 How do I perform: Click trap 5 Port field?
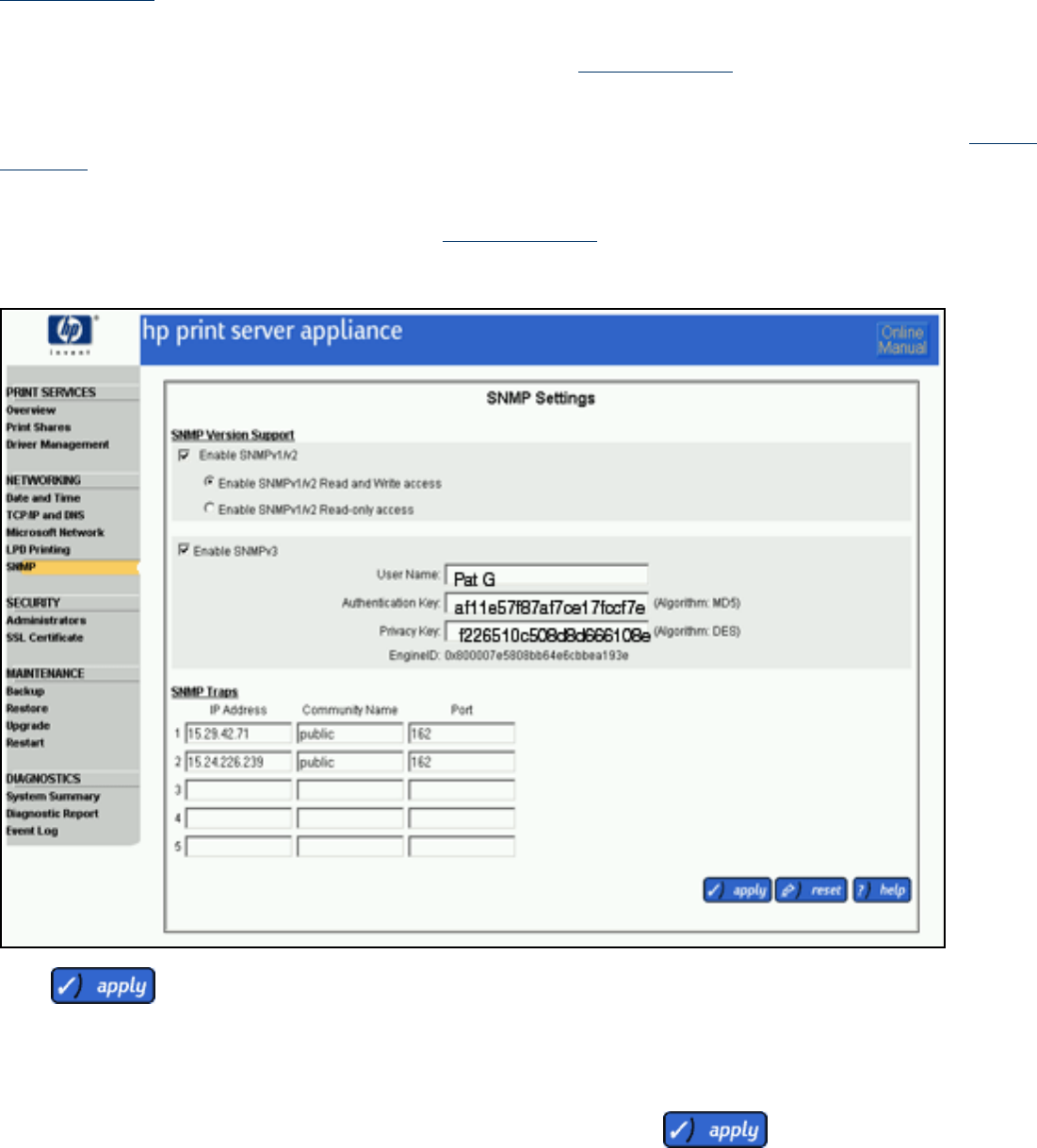462,847
